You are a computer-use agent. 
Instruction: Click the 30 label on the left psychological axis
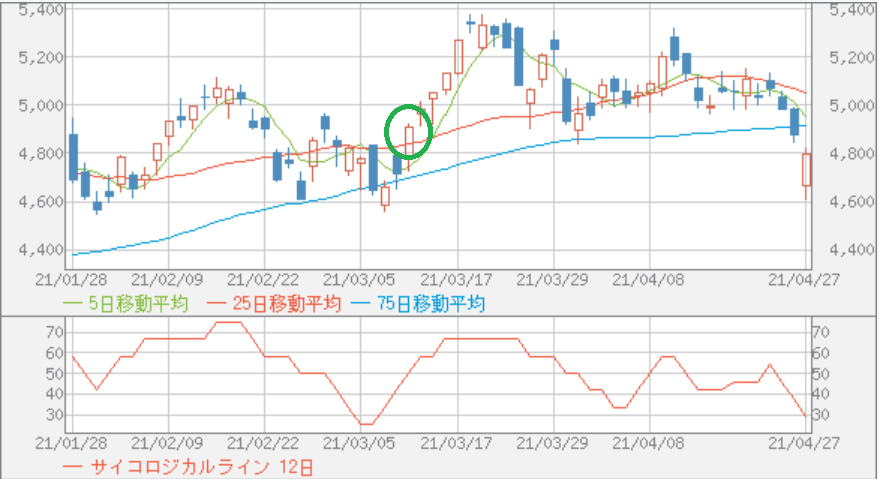click(x=55, y=415)
